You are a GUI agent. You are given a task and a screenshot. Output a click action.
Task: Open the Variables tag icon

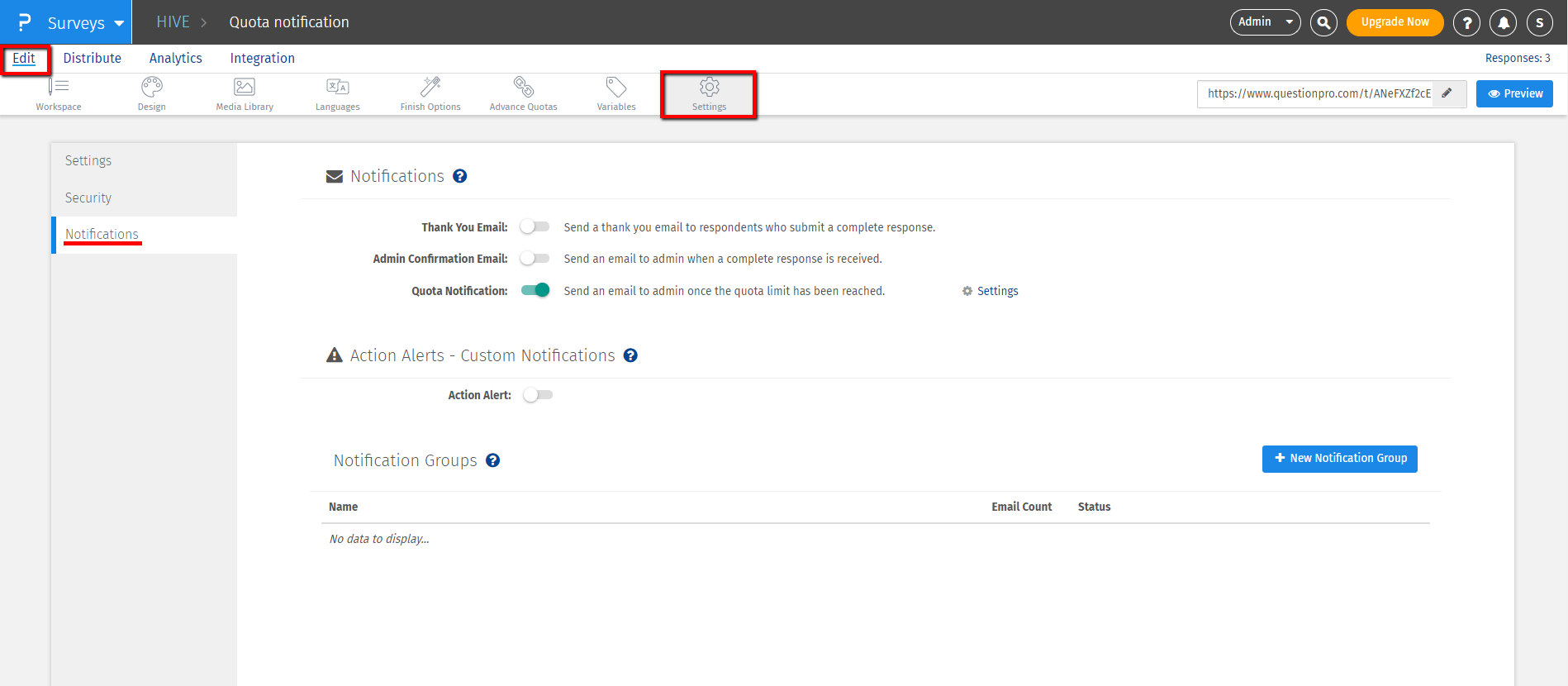tap(616, 93)
